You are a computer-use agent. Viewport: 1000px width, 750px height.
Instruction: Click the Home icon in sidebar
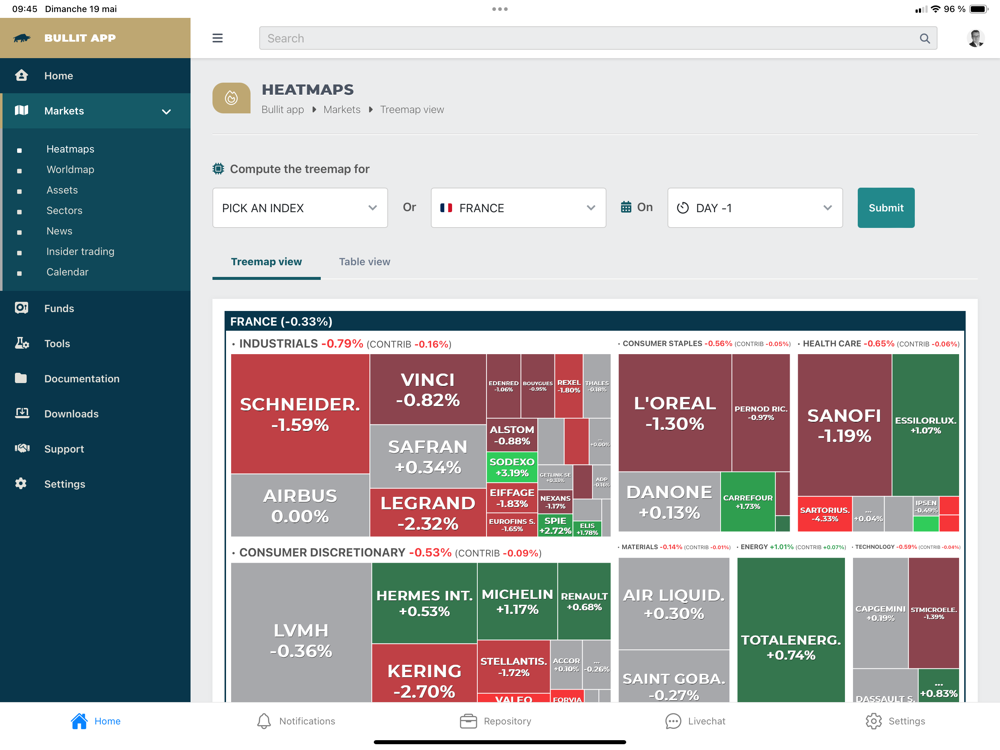point(22,75)
